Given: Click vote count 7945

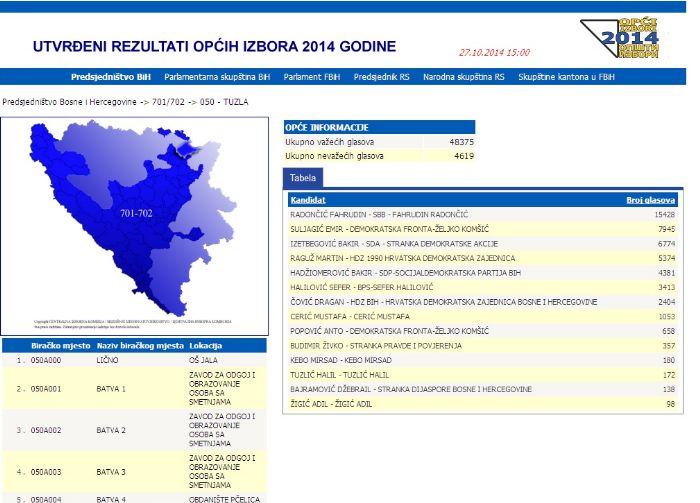Looking at the screenshot, I should coord(666,229).
